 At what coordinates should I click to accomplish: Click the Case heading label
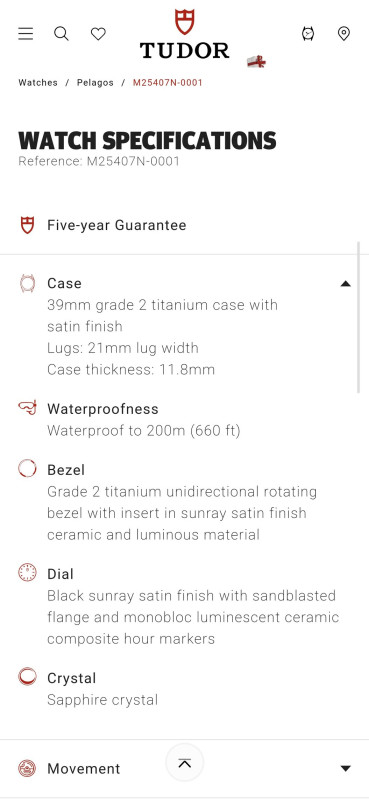coord(64,283)
